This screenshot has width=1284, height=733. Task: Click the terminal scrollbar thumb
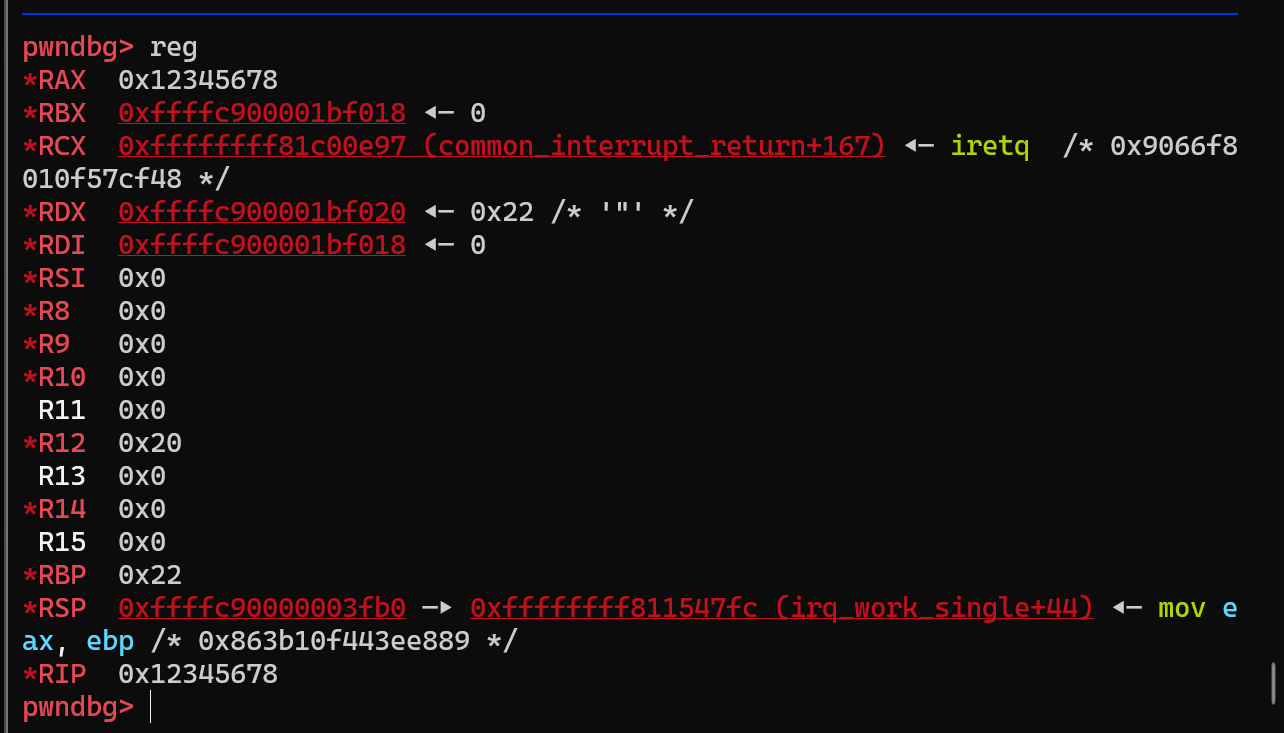(1273, 684)
